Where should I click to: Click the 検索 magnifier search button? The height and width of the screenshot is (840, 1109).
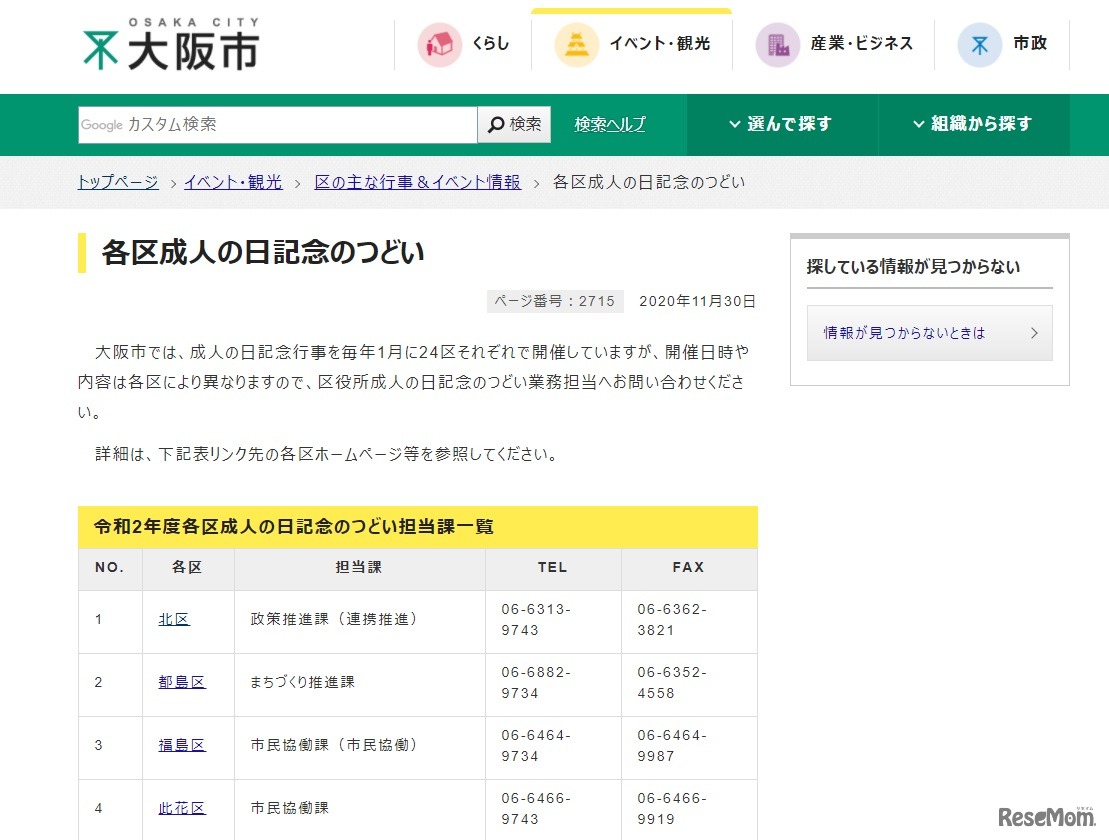(x=514, y=125)
